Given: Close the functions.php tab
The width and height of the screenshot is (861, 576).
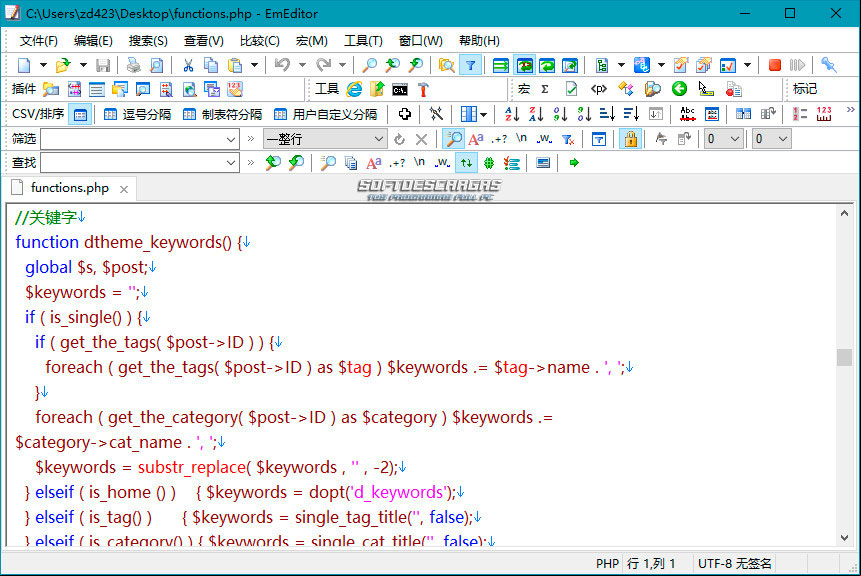Looking at the screenshot, I should [124, 189].
